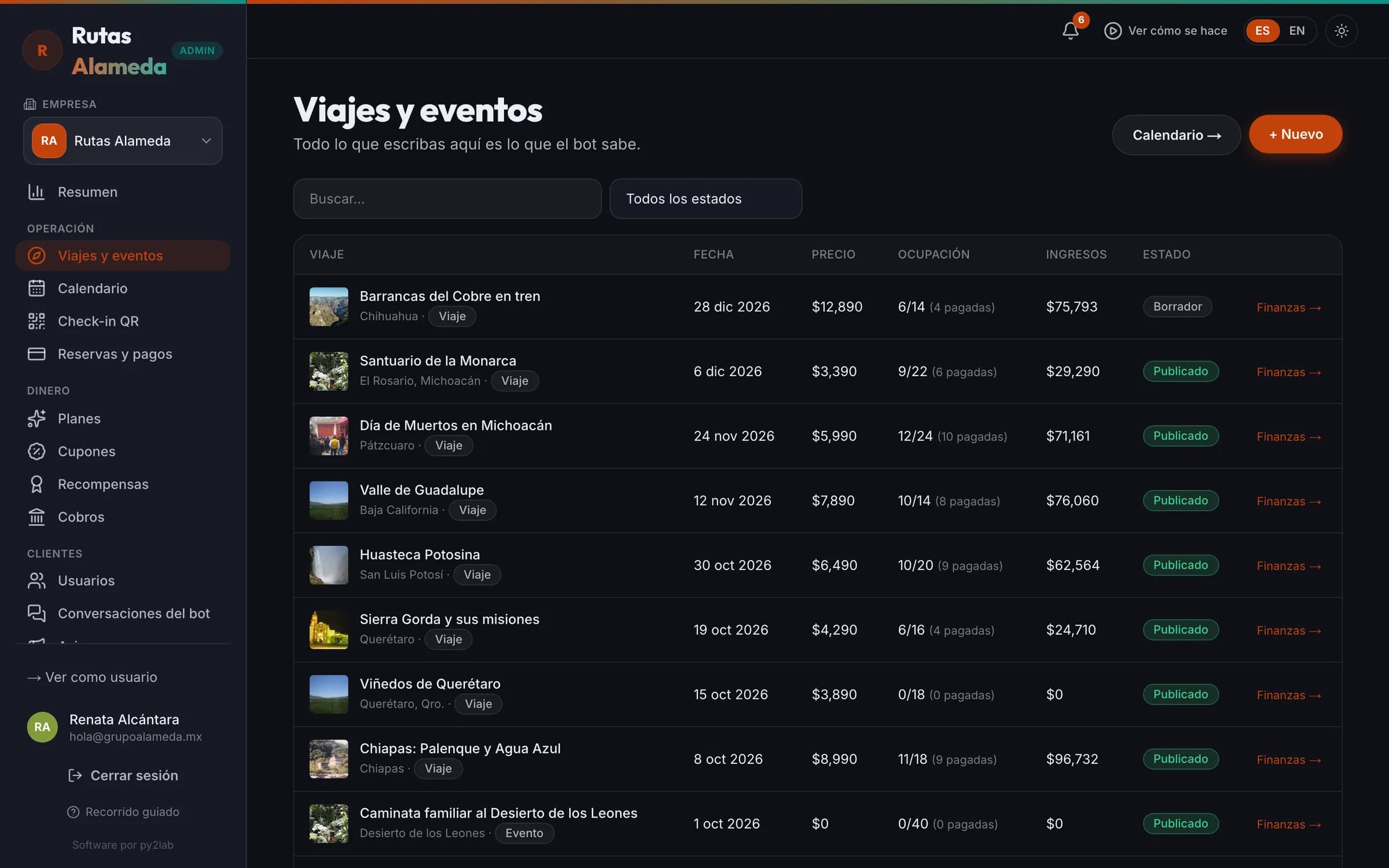Click the Conversaciones del bot chat icon
This screenshot has height=868, width=1389.
tap(36, 613)
